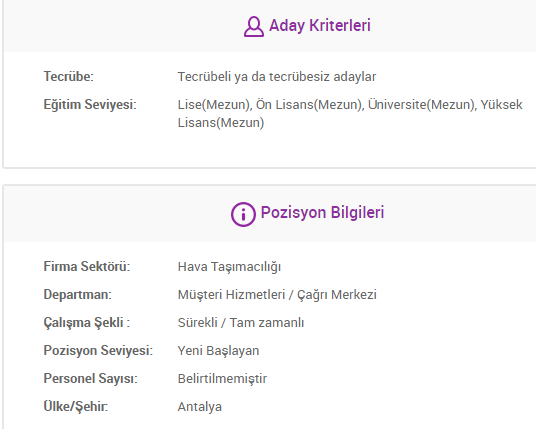Select the Aday Kriterleri heading
This screenshot has width=536, height=429.
coord(320,26)
